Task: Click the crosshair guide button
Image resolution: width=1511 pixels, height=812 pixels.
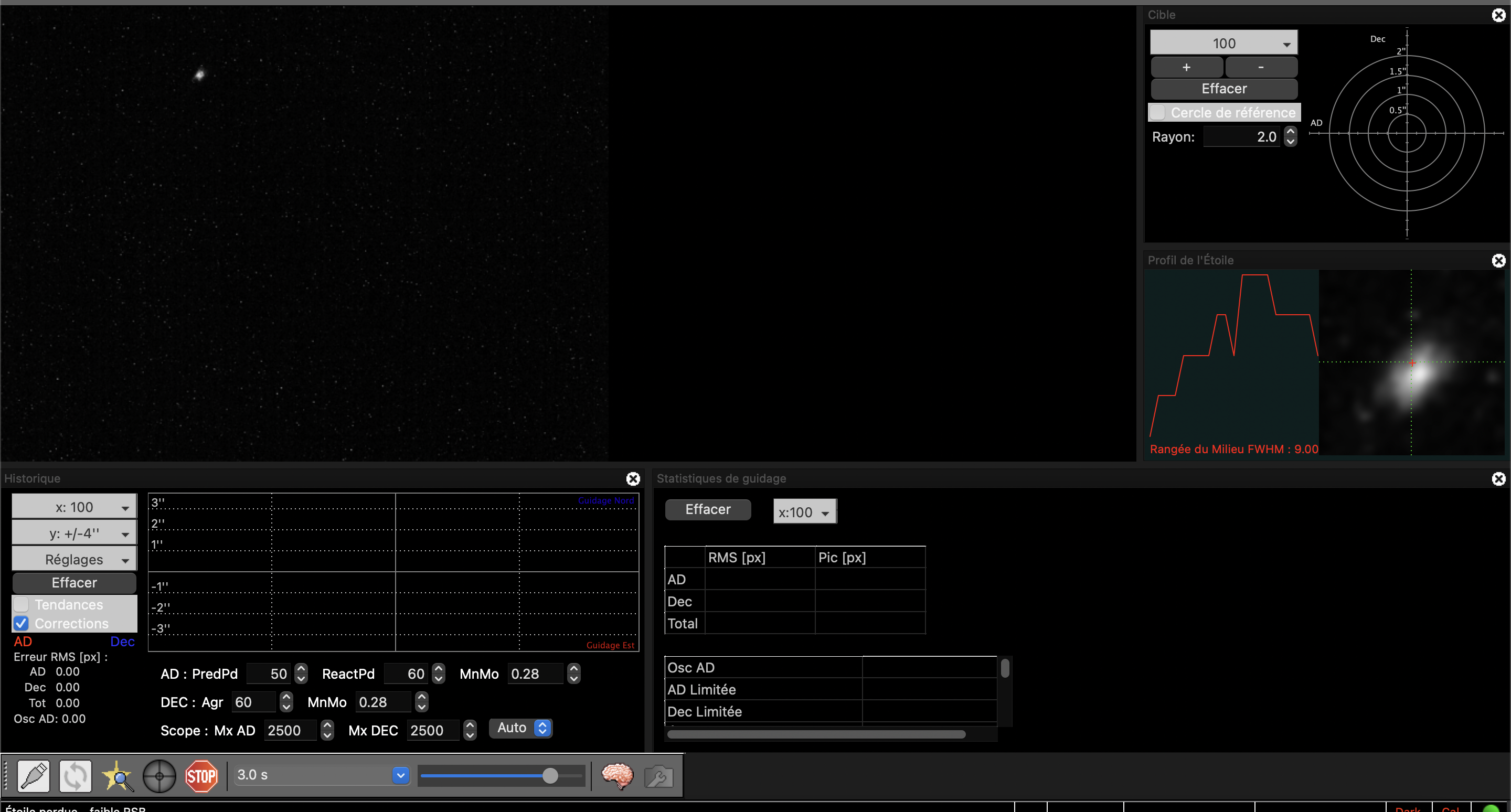Action: tap(159, 776)
